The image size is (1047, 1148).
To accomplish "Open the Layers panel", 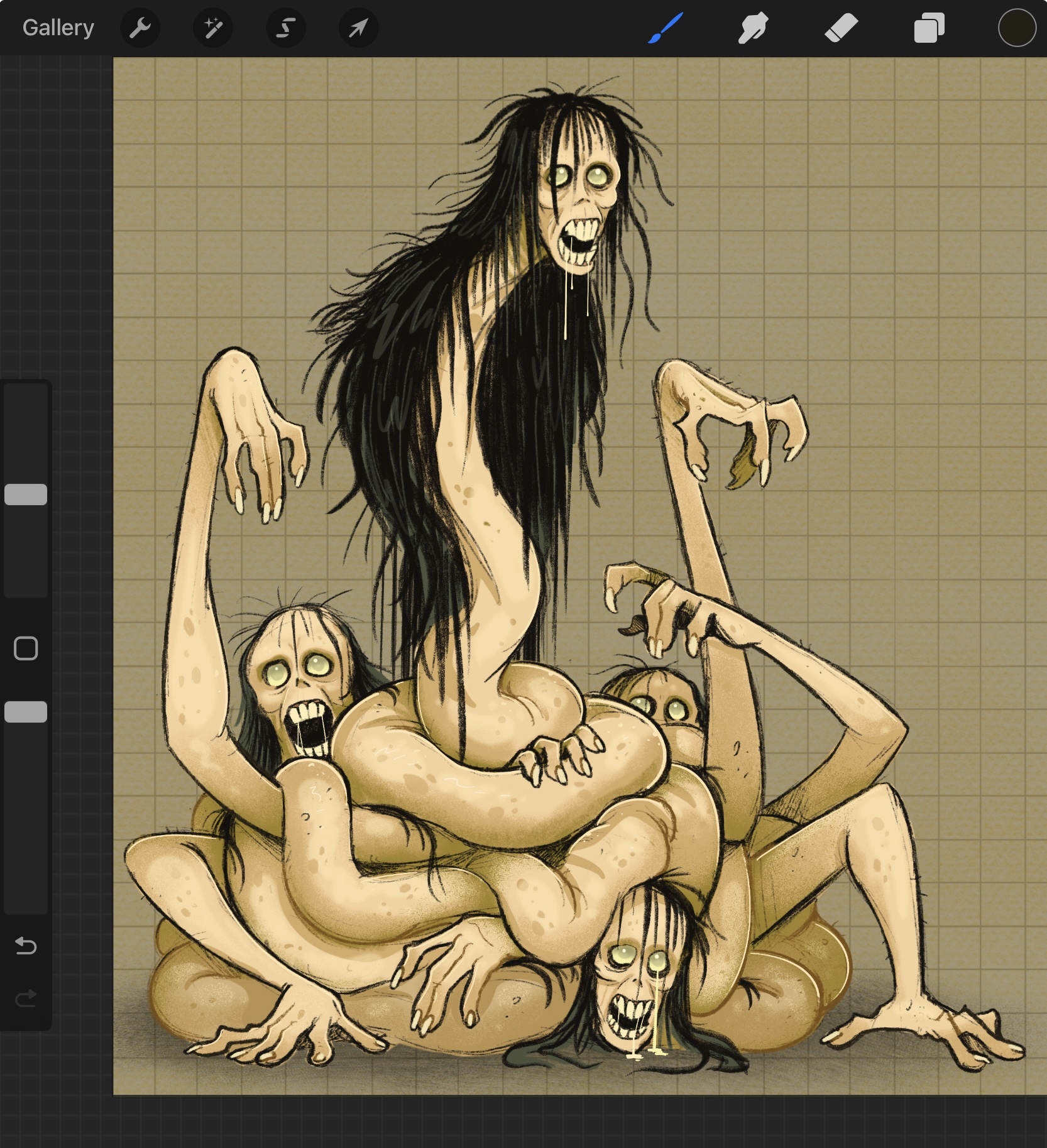I will point(929,28).
